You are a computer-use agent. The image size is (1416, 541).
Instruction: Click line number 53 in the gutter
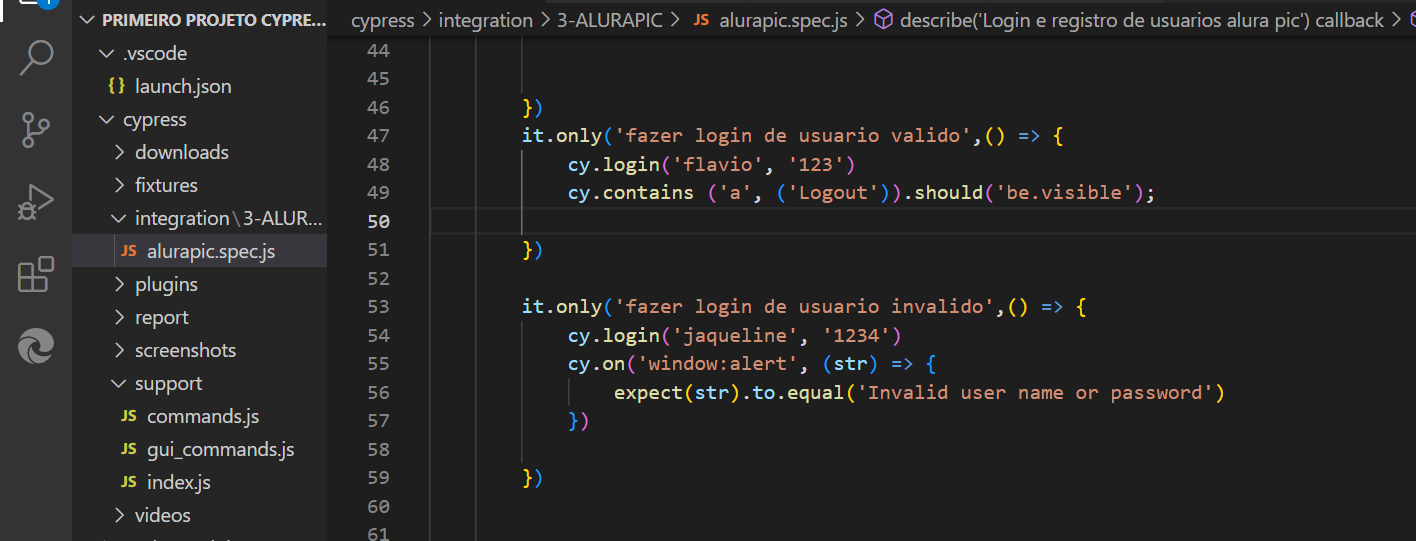[378, 306]
